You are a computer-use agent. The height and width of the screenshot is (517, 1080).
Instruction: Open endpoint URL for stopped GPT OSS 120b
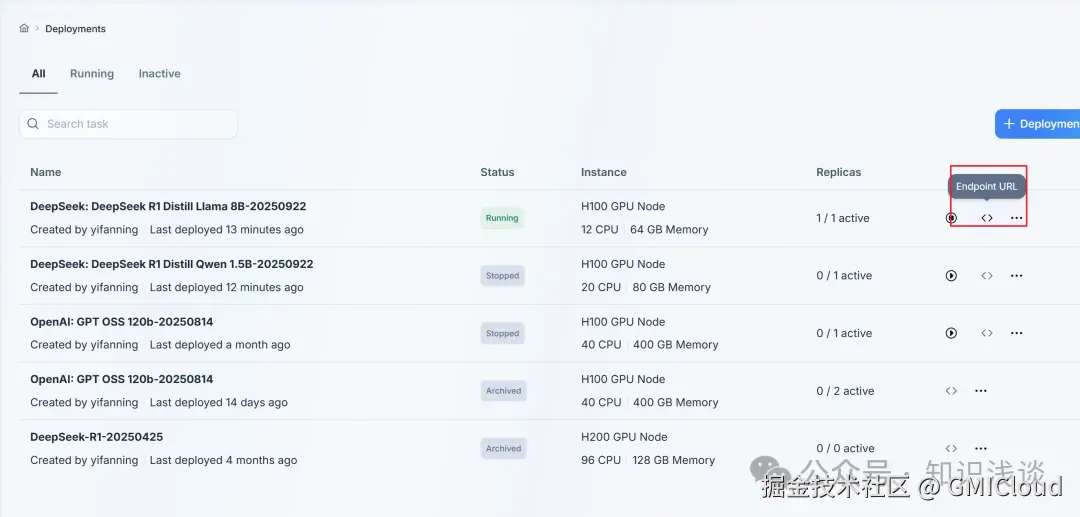(x=987, y=333)
